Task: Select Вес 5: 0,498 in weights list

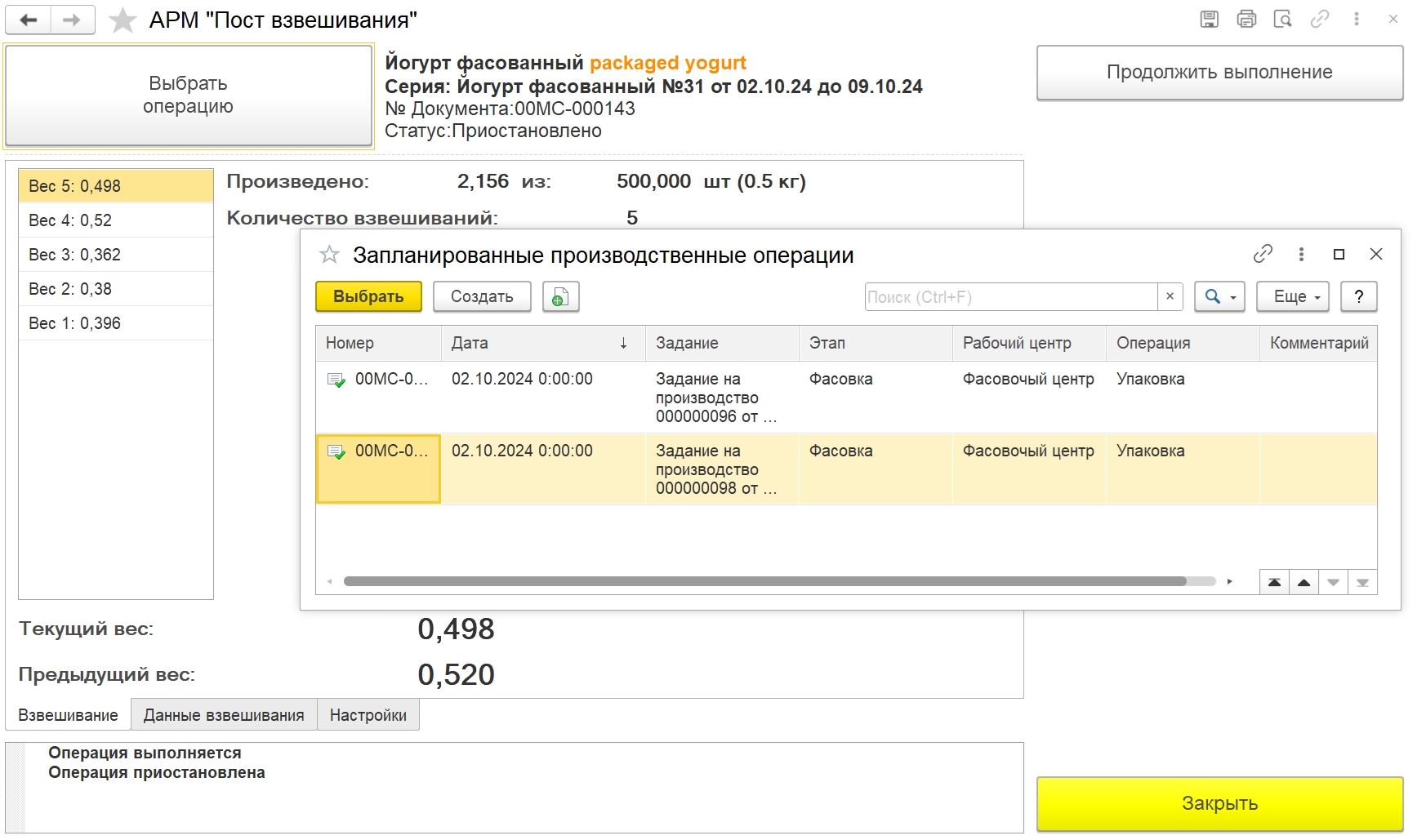Action: [x=116, y=186]
